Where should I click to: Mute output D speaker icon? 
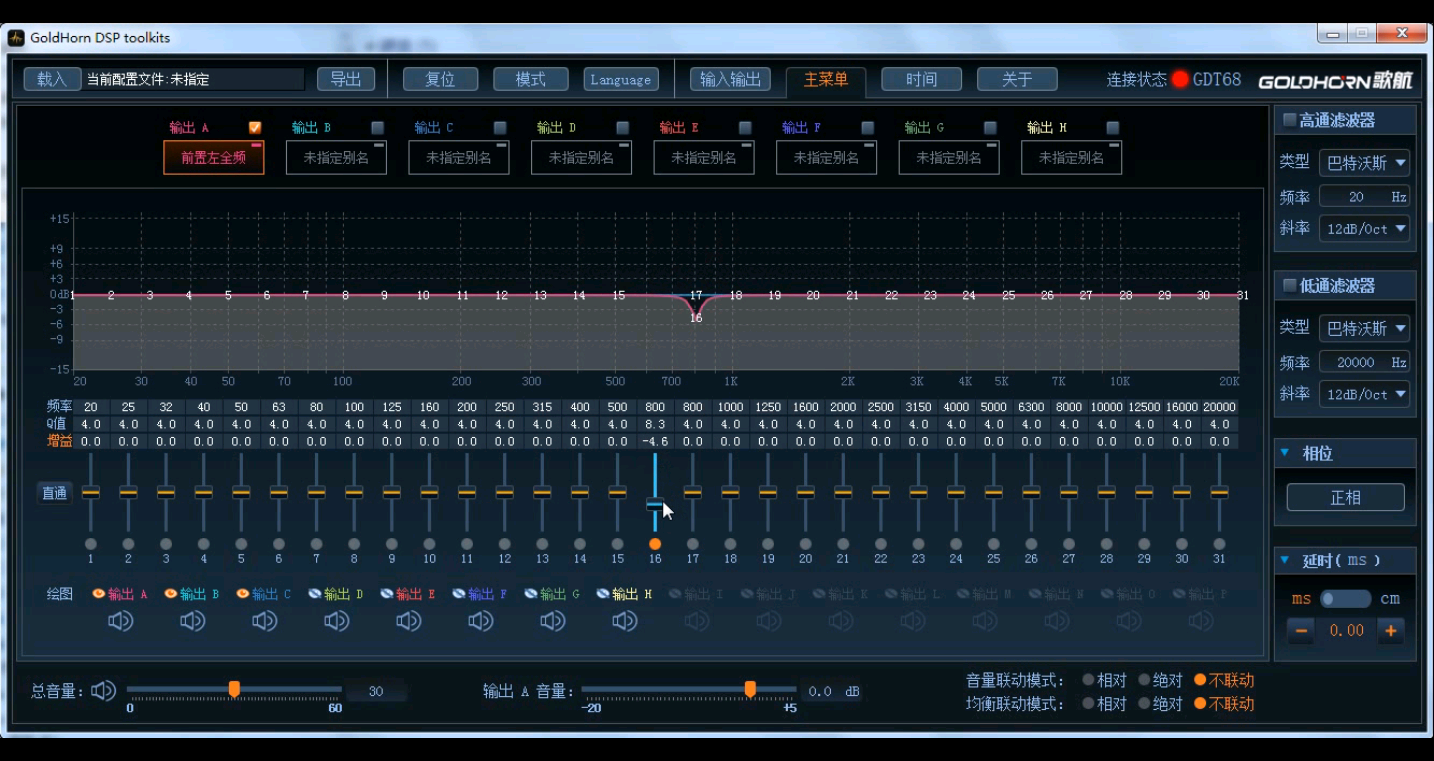pyautogui.click(x=337, y=621)
